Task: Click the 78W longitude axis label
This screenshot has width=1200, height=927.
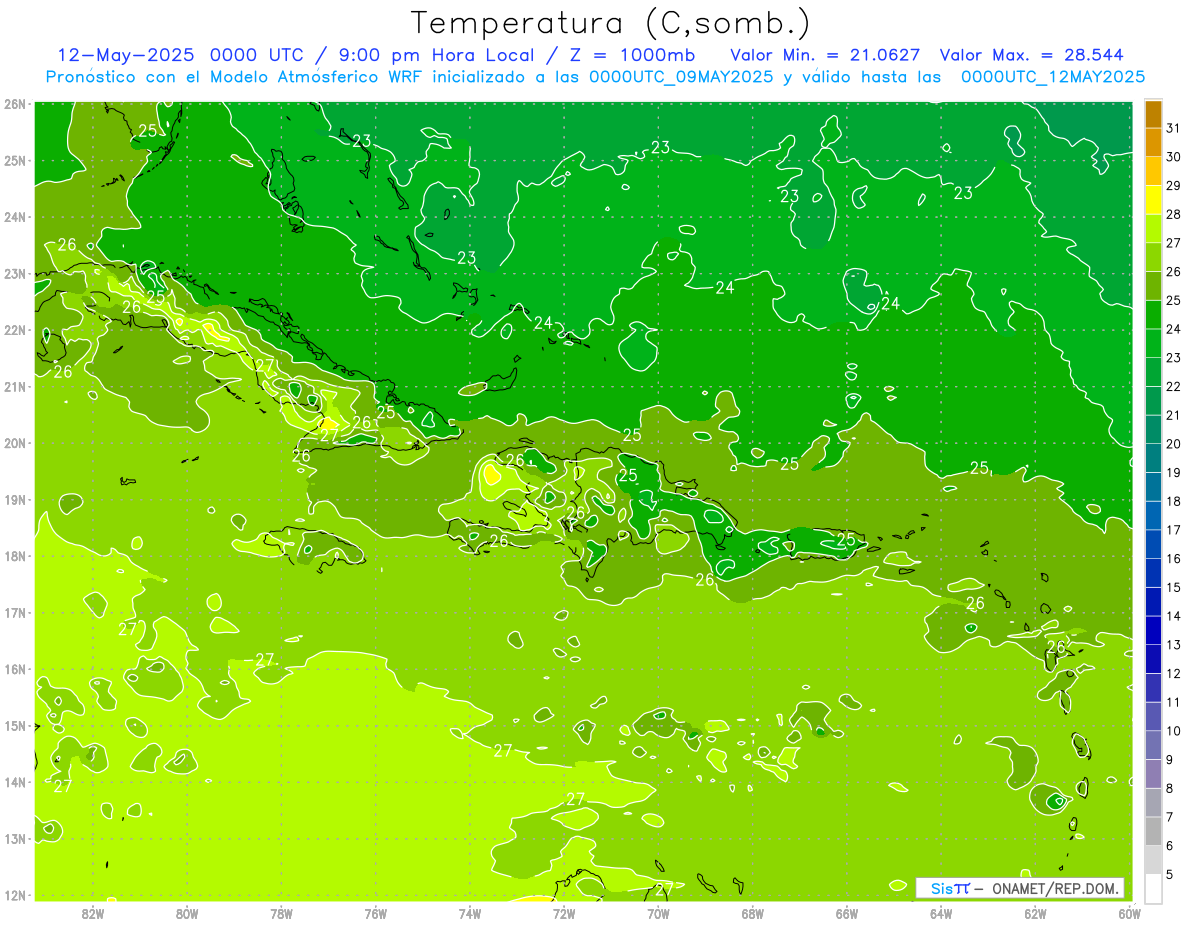Action: point(281,912)
